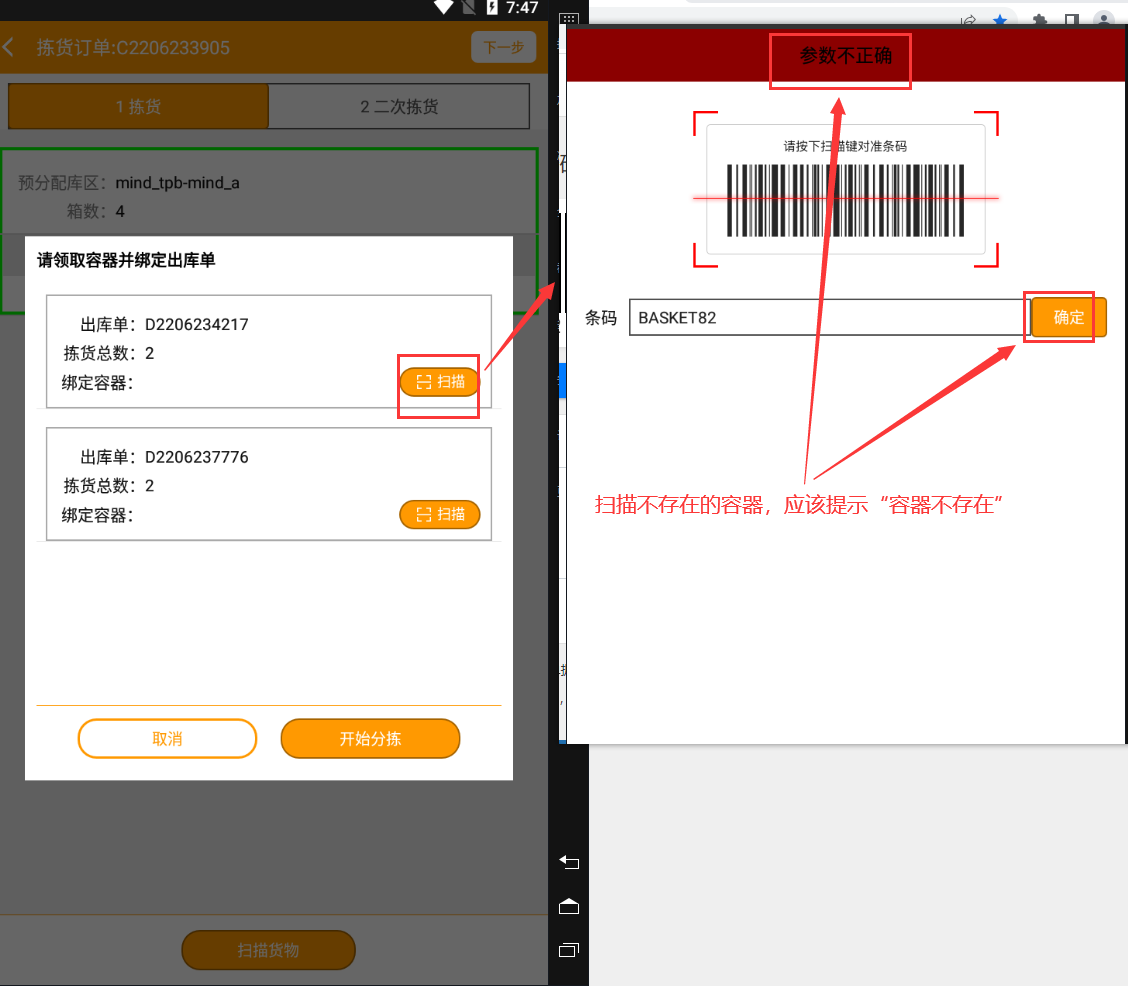Click the 确定 confirm button
Viewport: 1128px width, 986px height.
tap(1068, 317)
